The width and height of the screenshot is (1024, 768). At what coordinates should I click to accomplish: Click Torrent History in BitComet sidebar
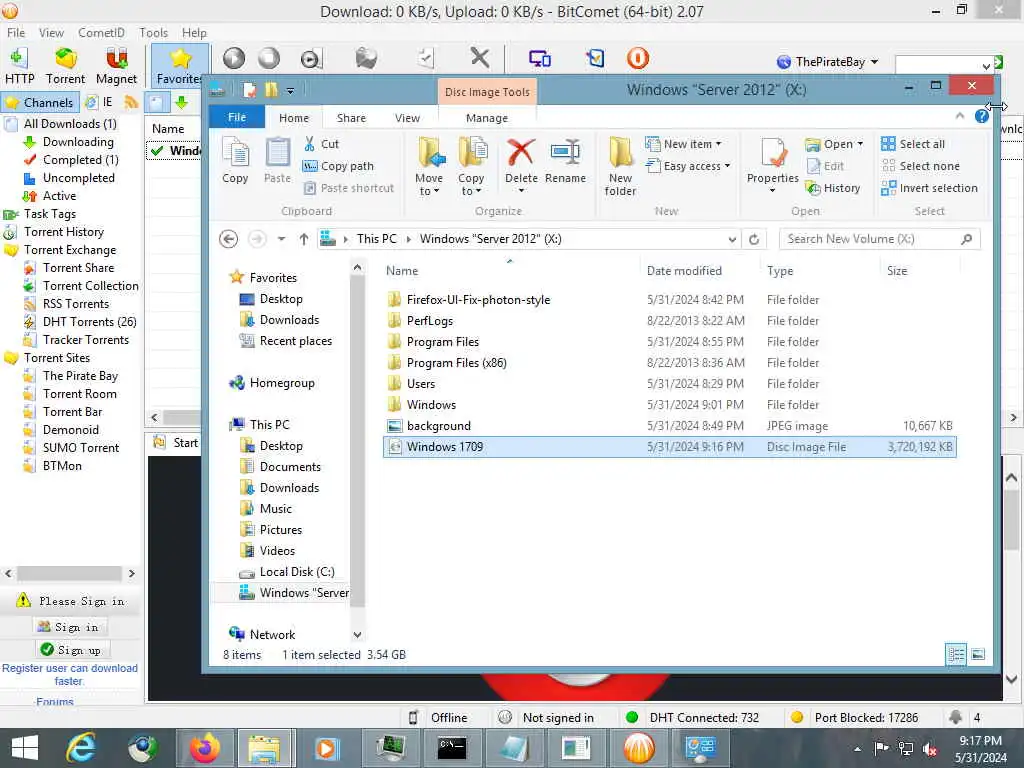[x=64, y=232]
